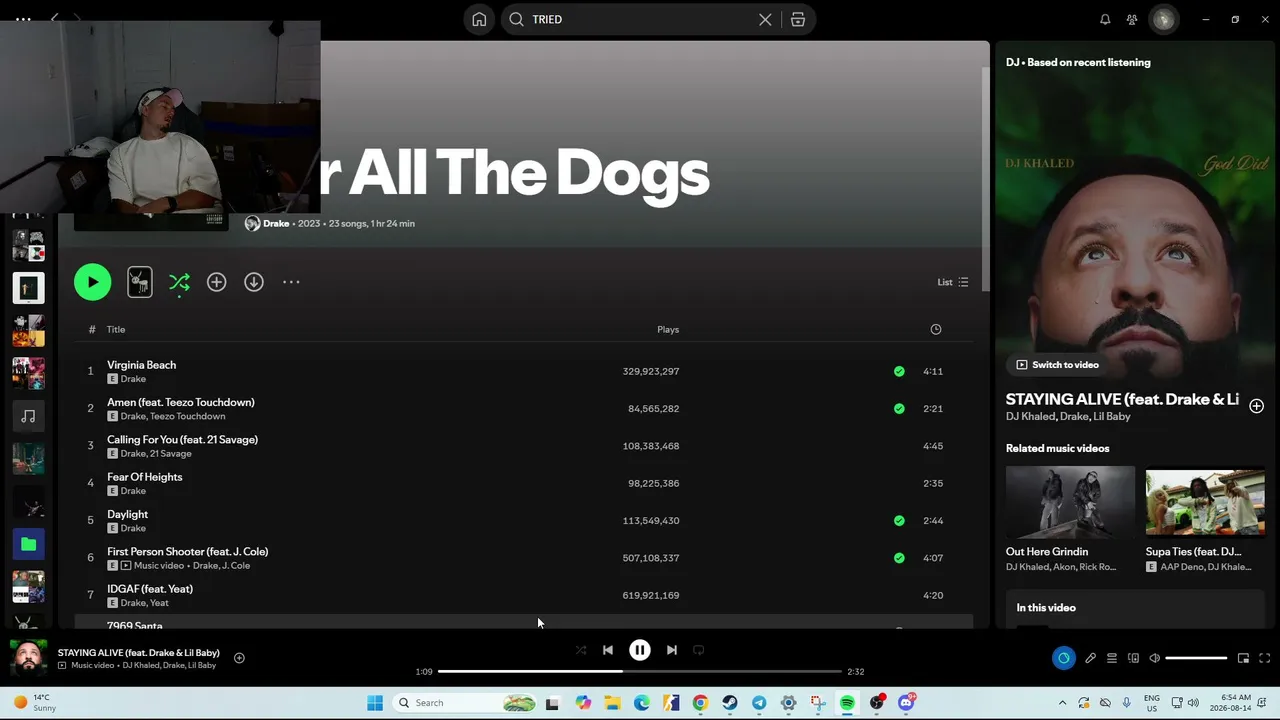The image size is (1280, 720).
Task: Skip to next track
Action: 672,650
